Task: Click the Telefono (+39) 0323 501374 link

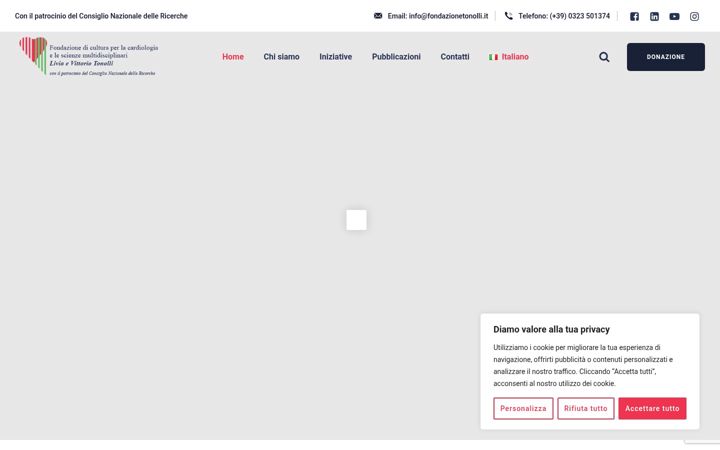Action: pyautogui.click(x=564, y=16)
